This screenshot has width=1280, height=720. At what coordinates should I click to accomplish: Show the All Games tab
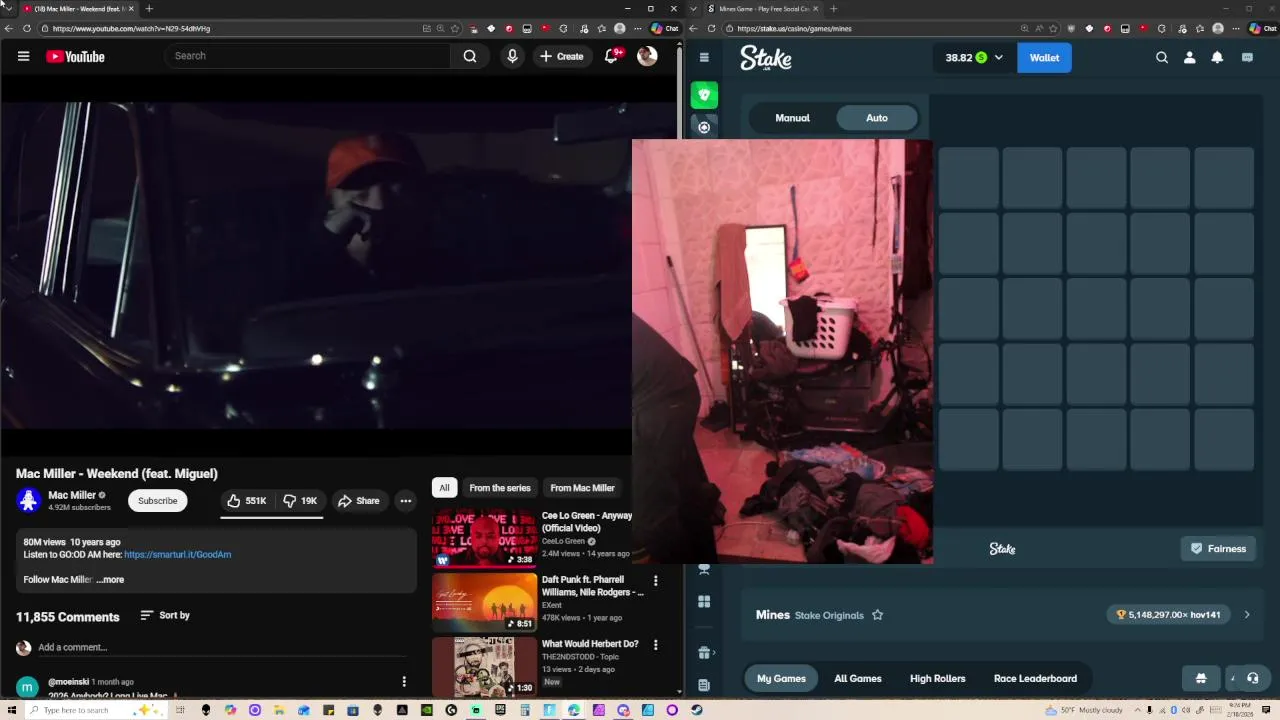coord(858,678)
